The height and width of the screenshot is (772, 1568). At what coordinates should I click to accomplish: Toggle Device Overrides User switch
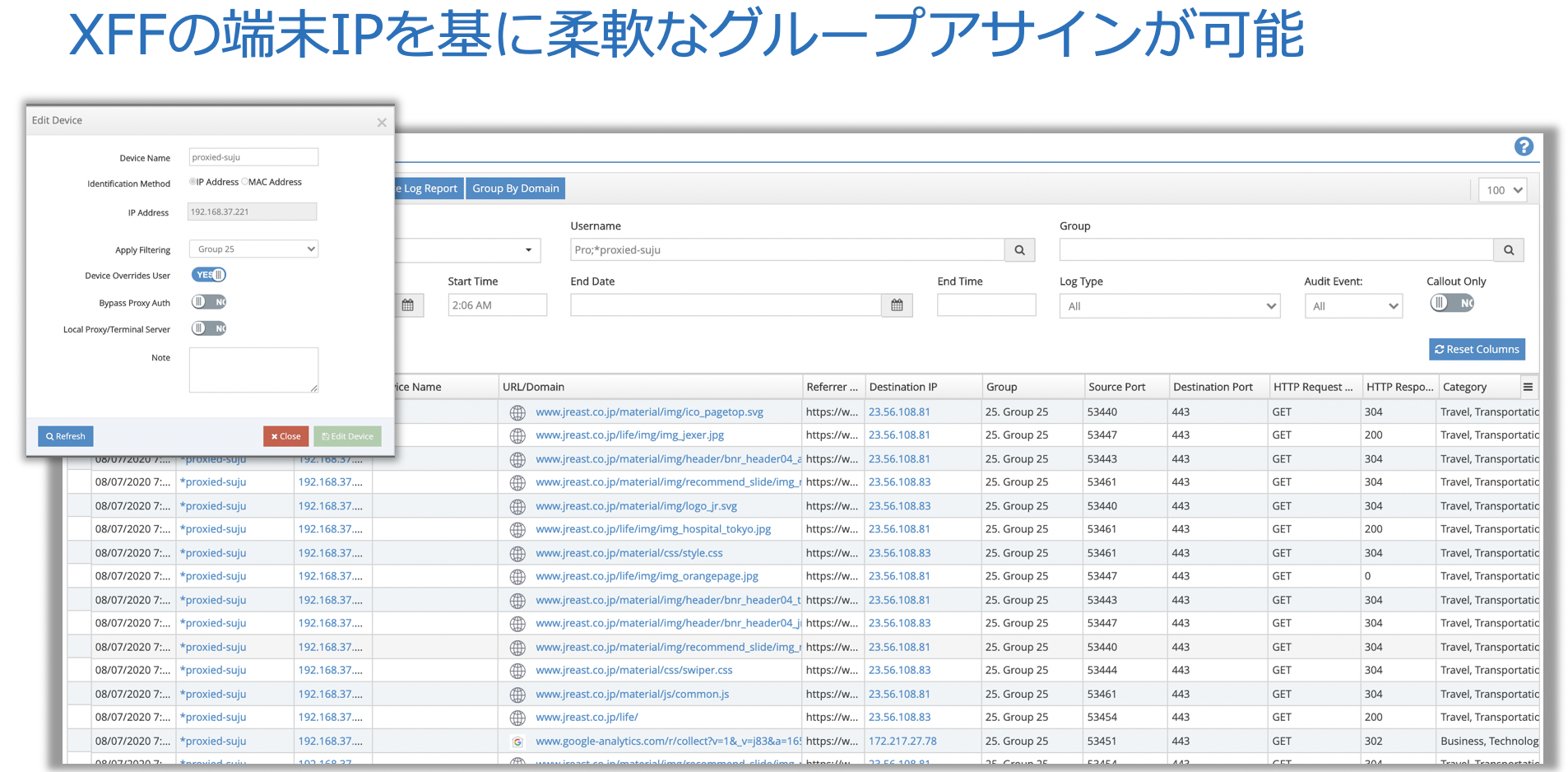(209, 275)
